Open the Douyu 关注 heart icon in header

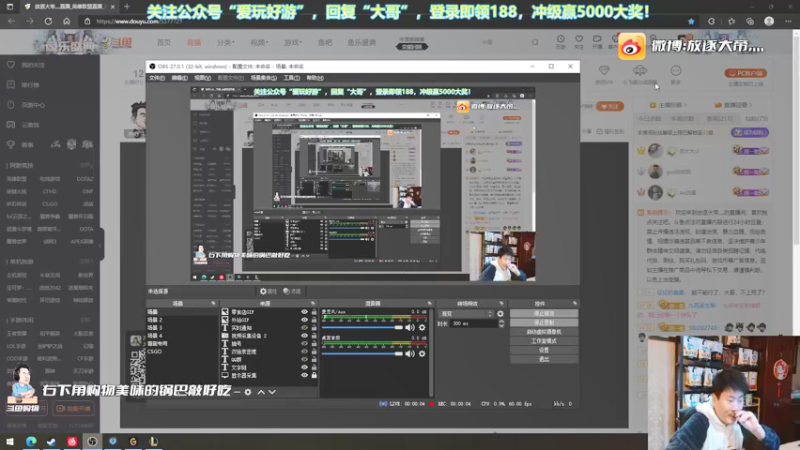tap(579, 41)
